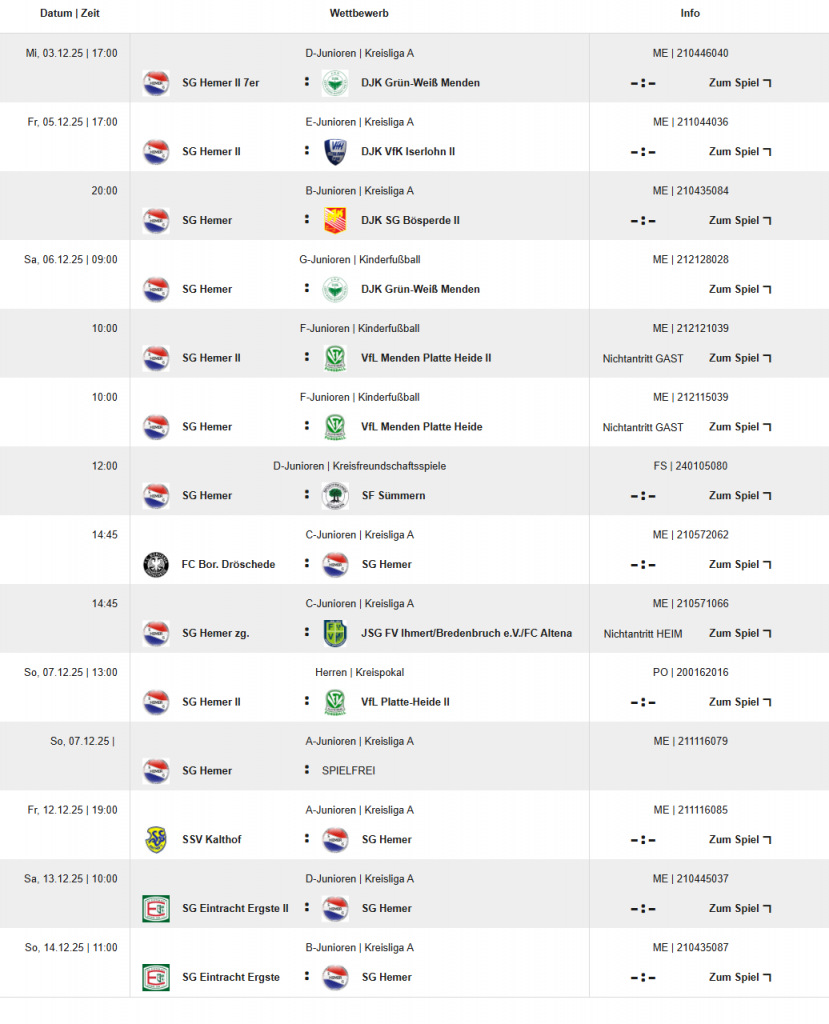Open 'Zum Spiel' for the SSV Kalthof match
This screenshot has height=1024, width=829.
coord(739,840)
